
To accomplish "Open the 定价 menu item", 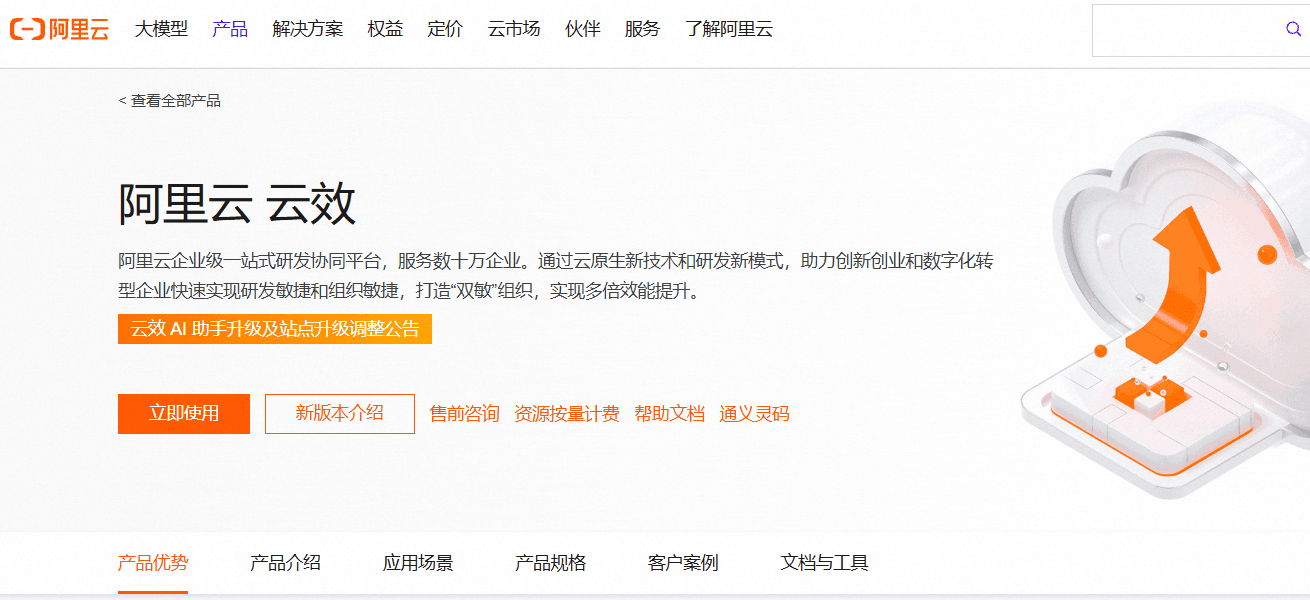I will coord(445,30).
